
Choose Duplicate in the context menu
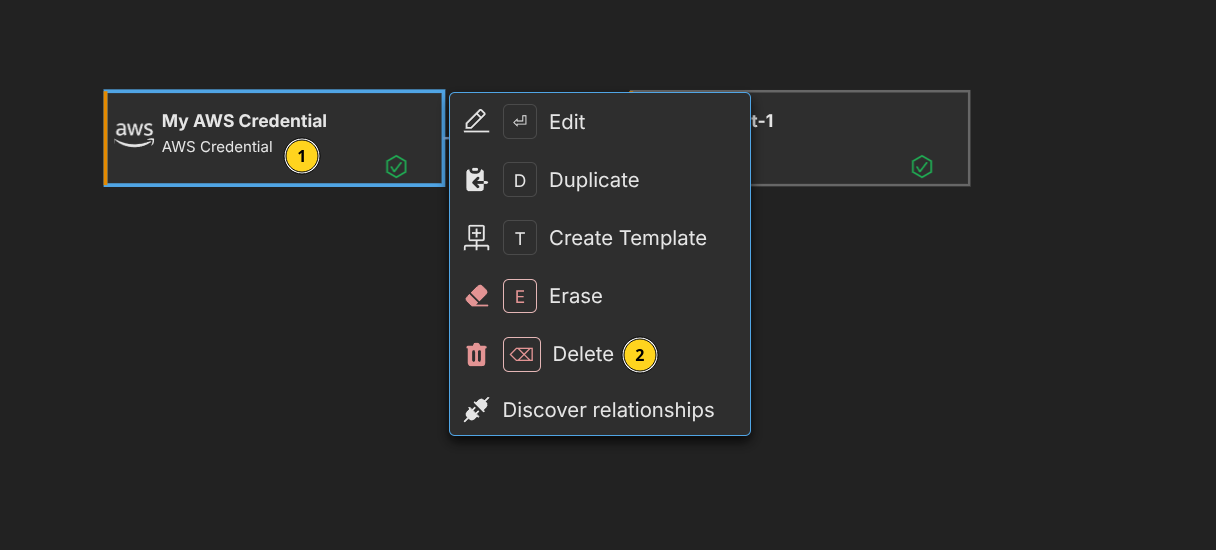594,180
